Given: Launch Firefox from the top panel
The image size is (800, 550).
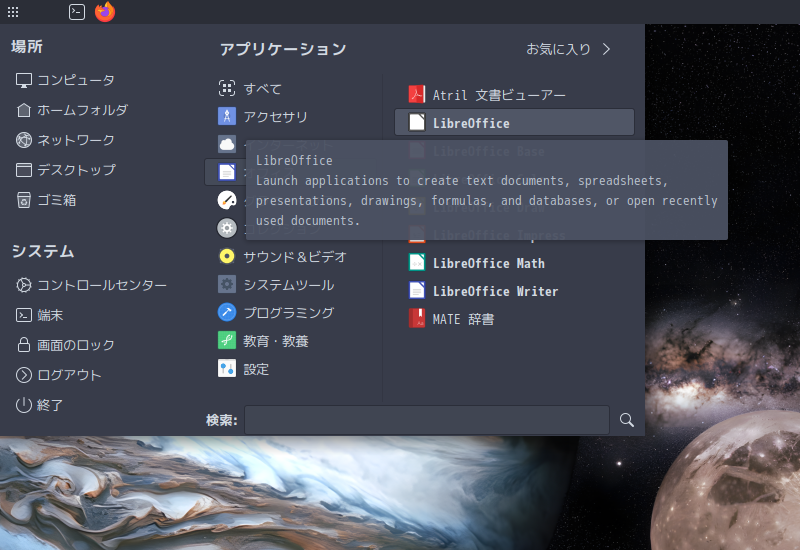Looking at the screenshot, I should click(105, 12).
